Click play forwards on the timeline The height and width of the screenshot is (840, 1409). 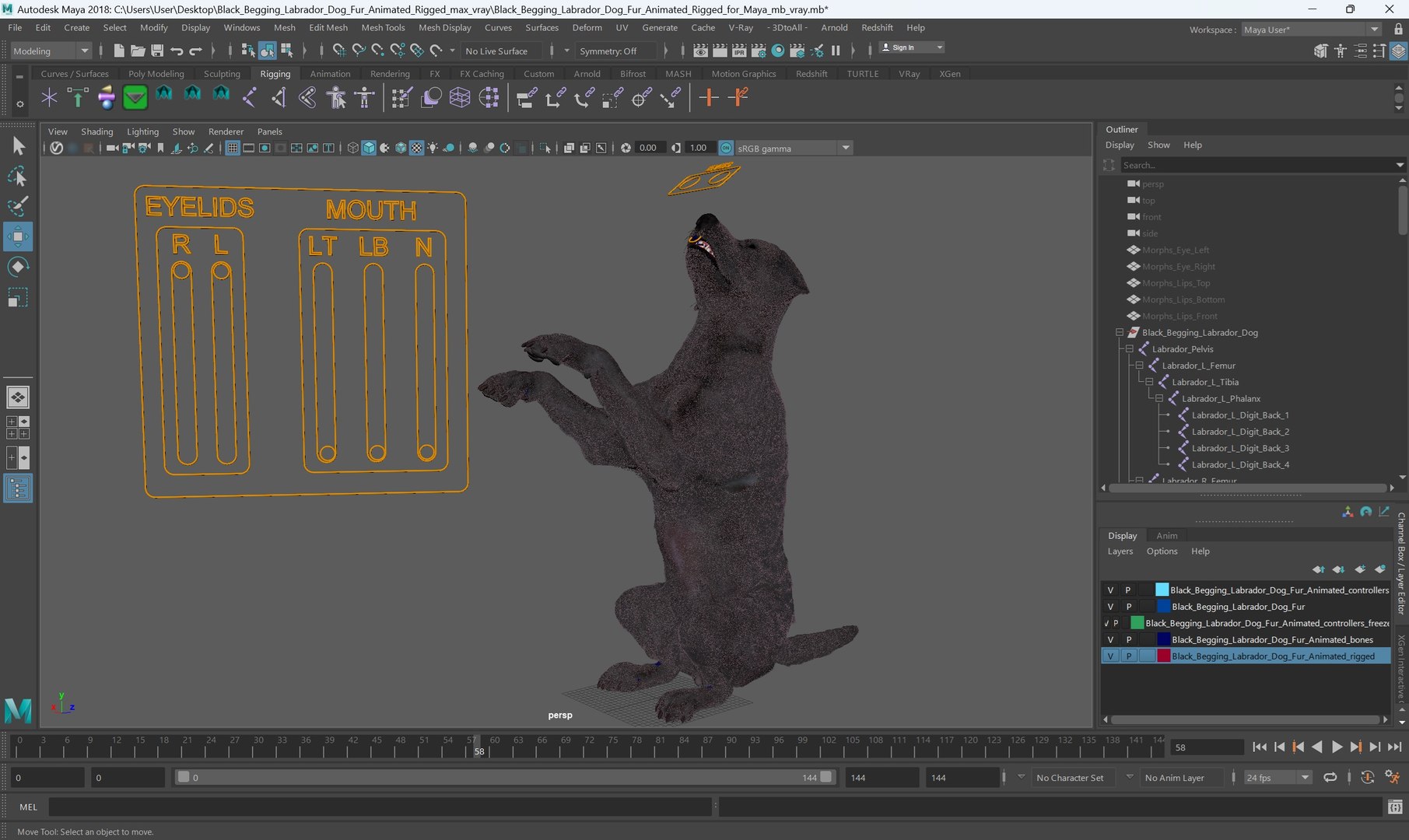click(x=1337, y=747)
